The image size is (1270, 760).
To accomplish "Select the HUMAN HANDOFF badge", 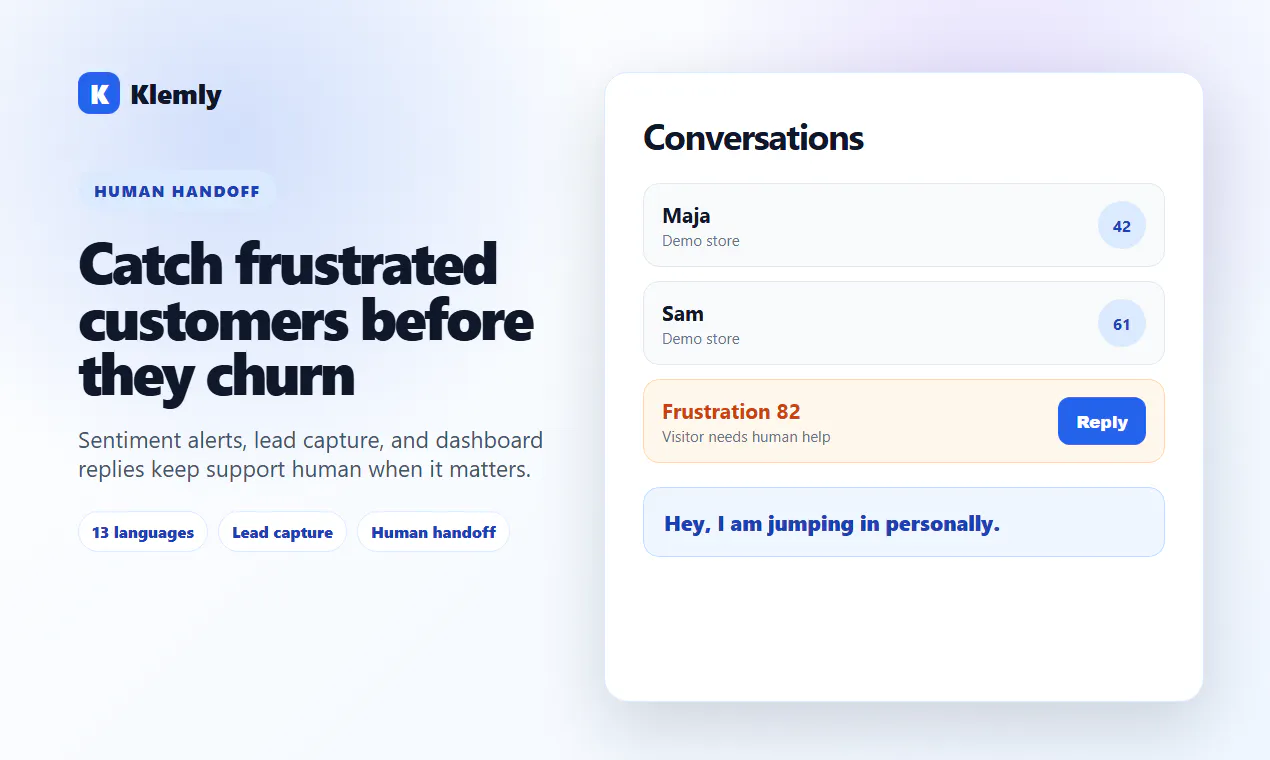I will [x=177, y=191].
